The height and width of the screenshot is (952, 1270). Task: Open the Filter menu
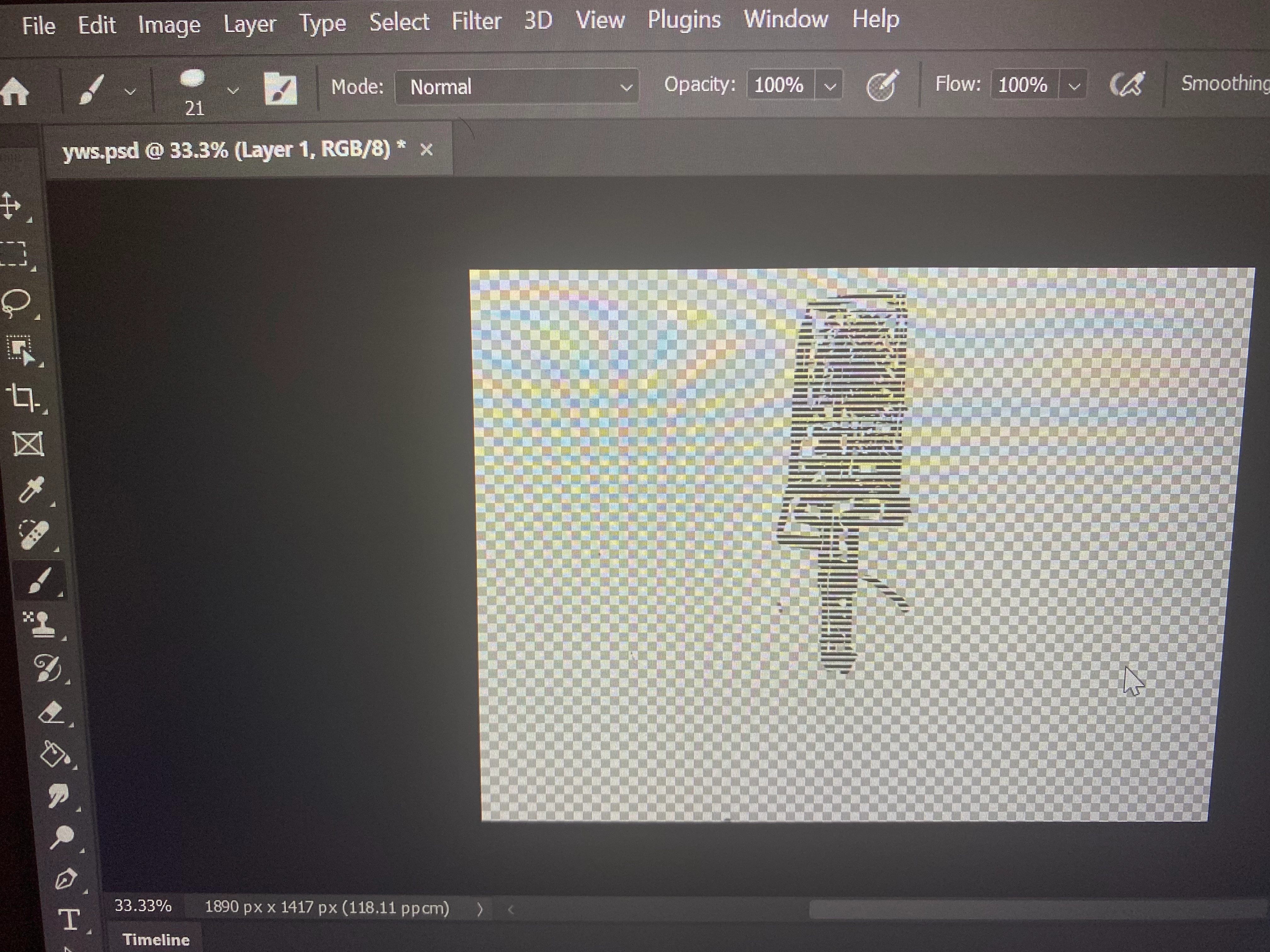click(x=476, y=22)
